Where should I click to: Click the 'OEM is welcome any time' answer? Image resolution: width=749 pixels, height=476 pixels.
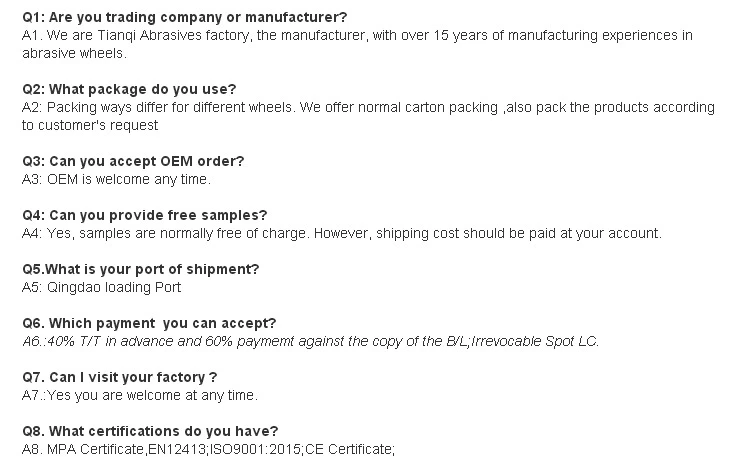click(116, 180)
